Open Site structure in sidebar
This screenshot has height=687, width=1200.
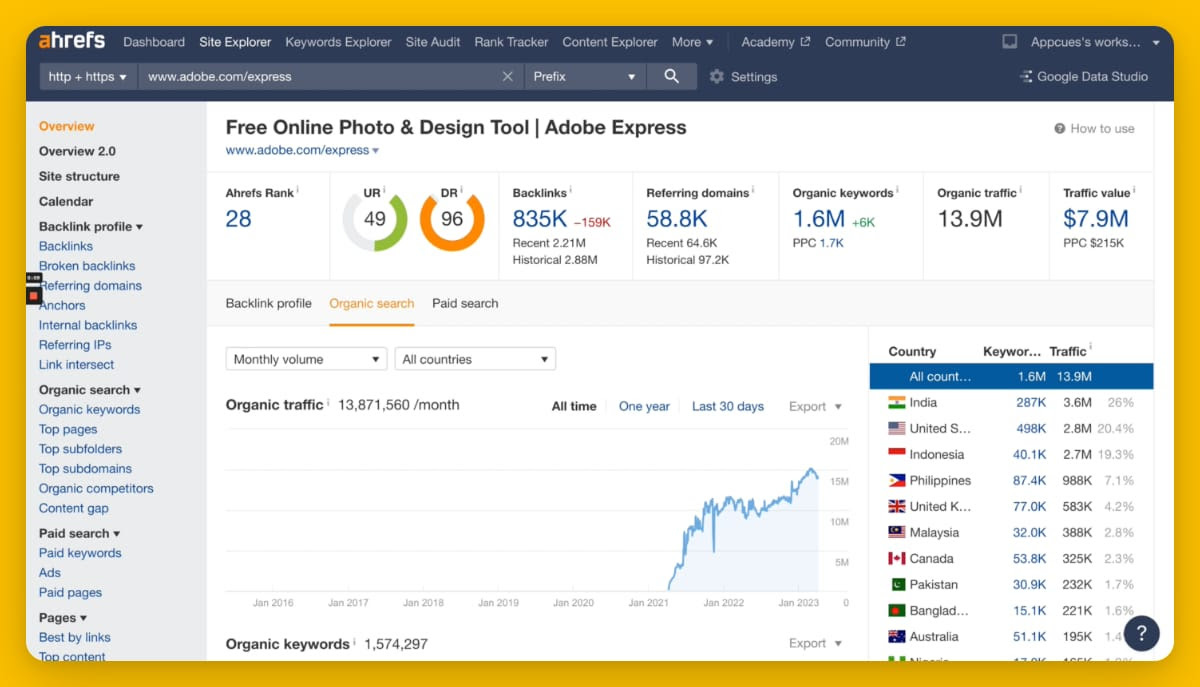[79, 176]
